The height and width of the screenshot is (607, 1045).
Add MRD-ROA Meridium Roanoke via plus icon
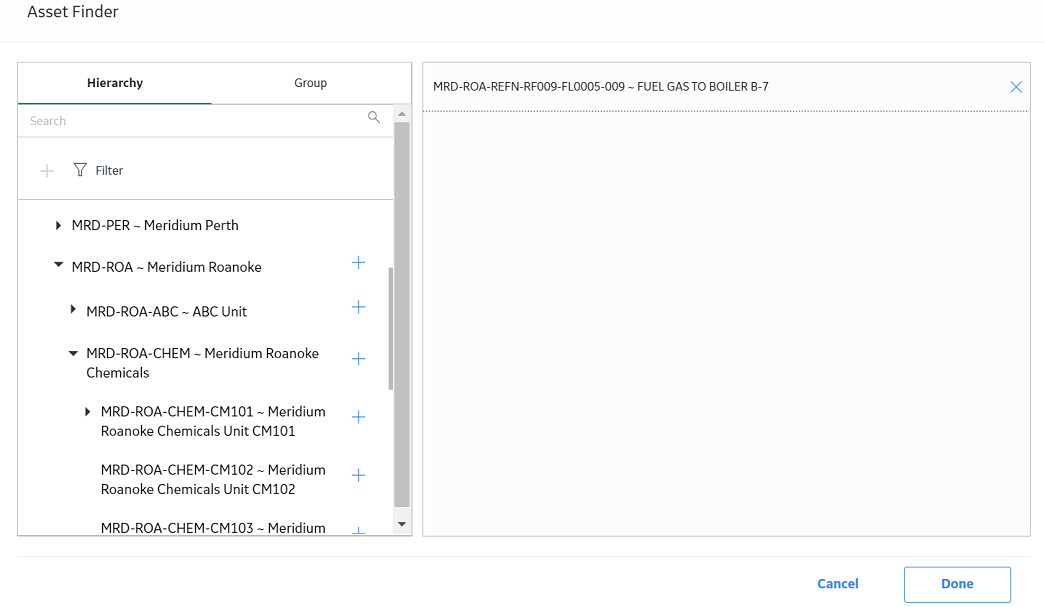(359, 263)
